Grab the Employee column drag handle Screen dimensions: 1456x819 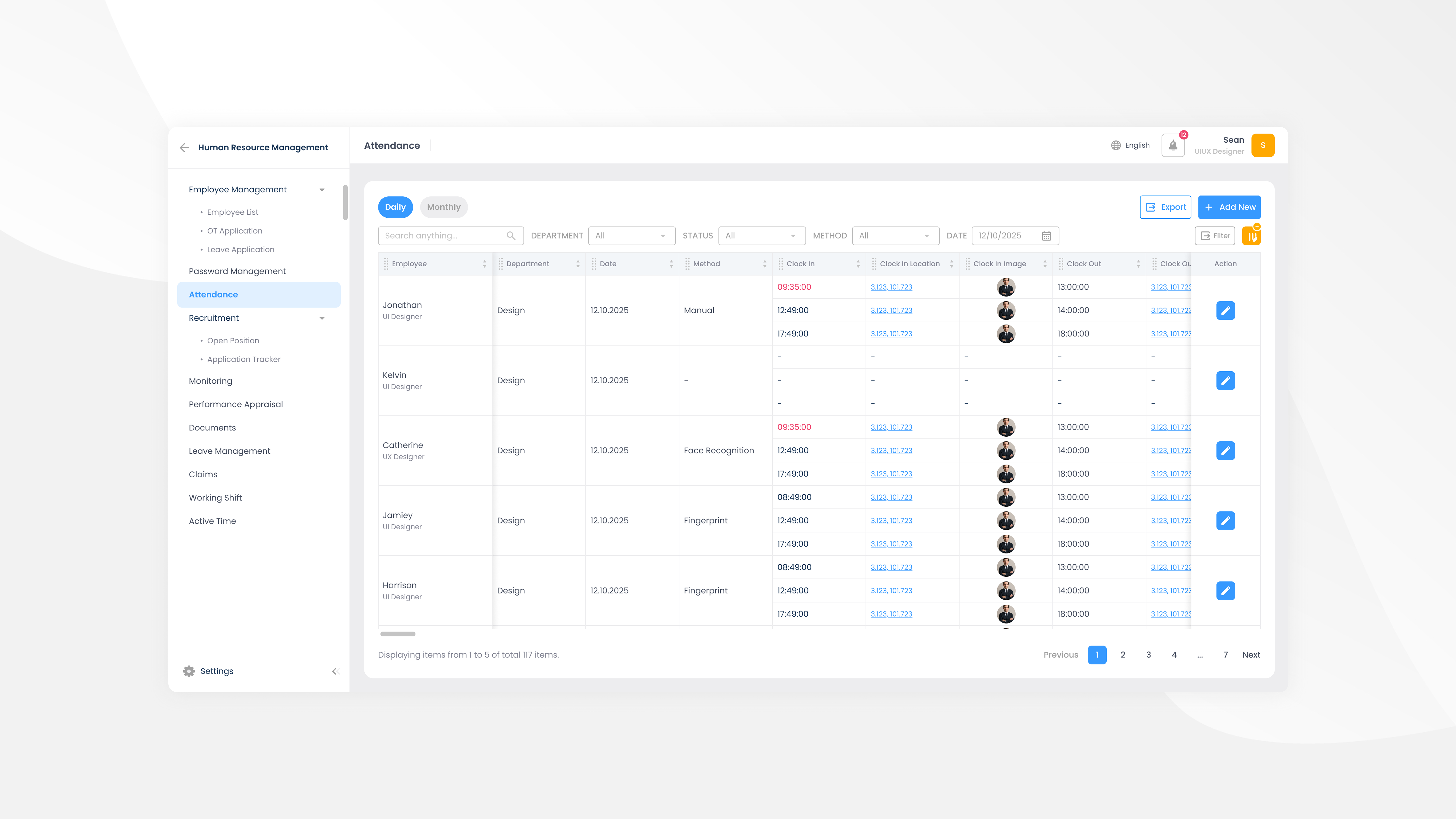click(x=386, y=264)
